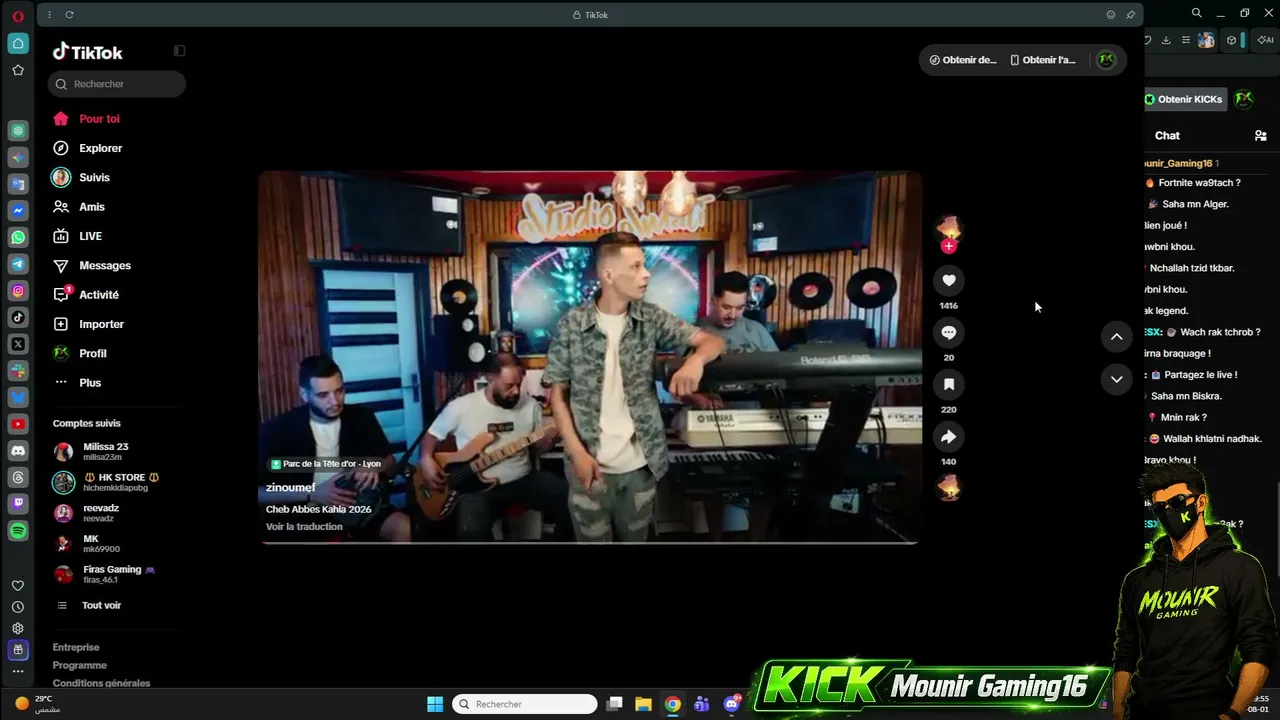Open the Suivis following feed
The width and height of the screenshot is (1280, 720).
point(81,177)
